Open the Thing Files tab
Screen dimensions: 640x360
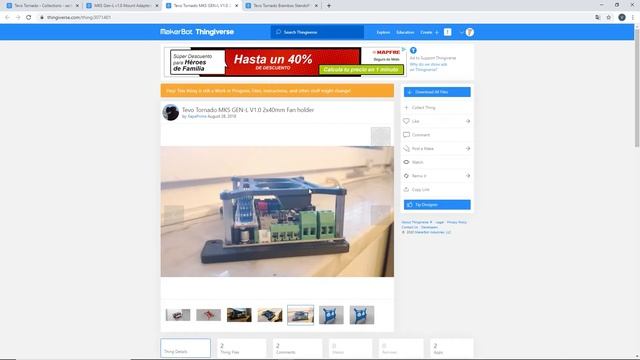pyautogui.click(x=241, y=348)
